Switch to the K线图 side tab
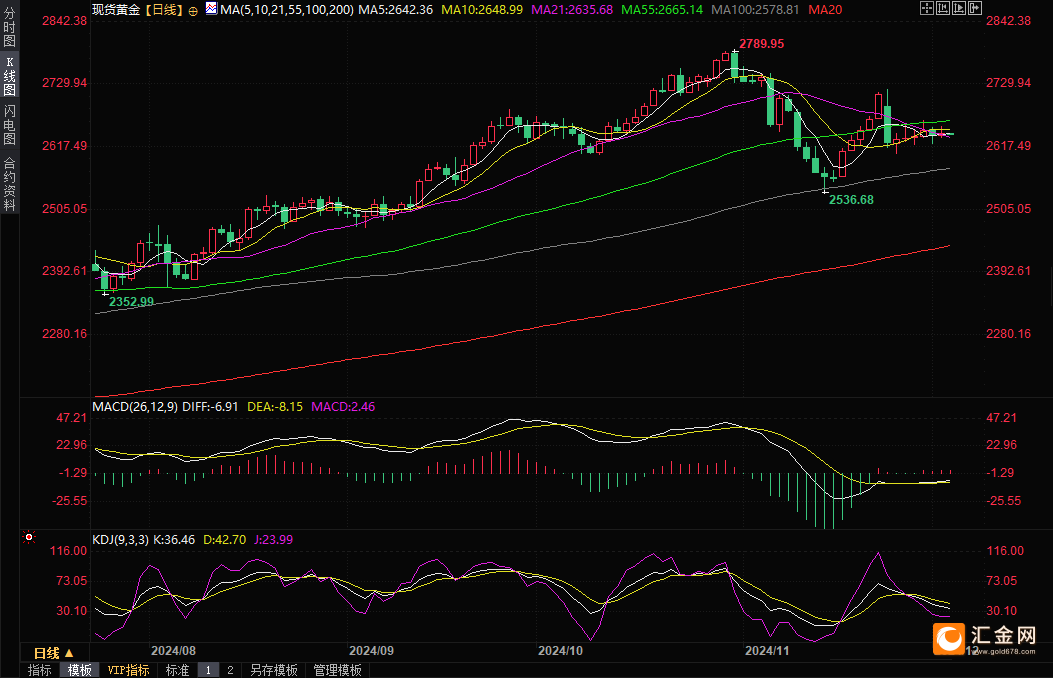Image resolution: width=1053 pixels, height=678 pixels. click(x=9, y=74)
